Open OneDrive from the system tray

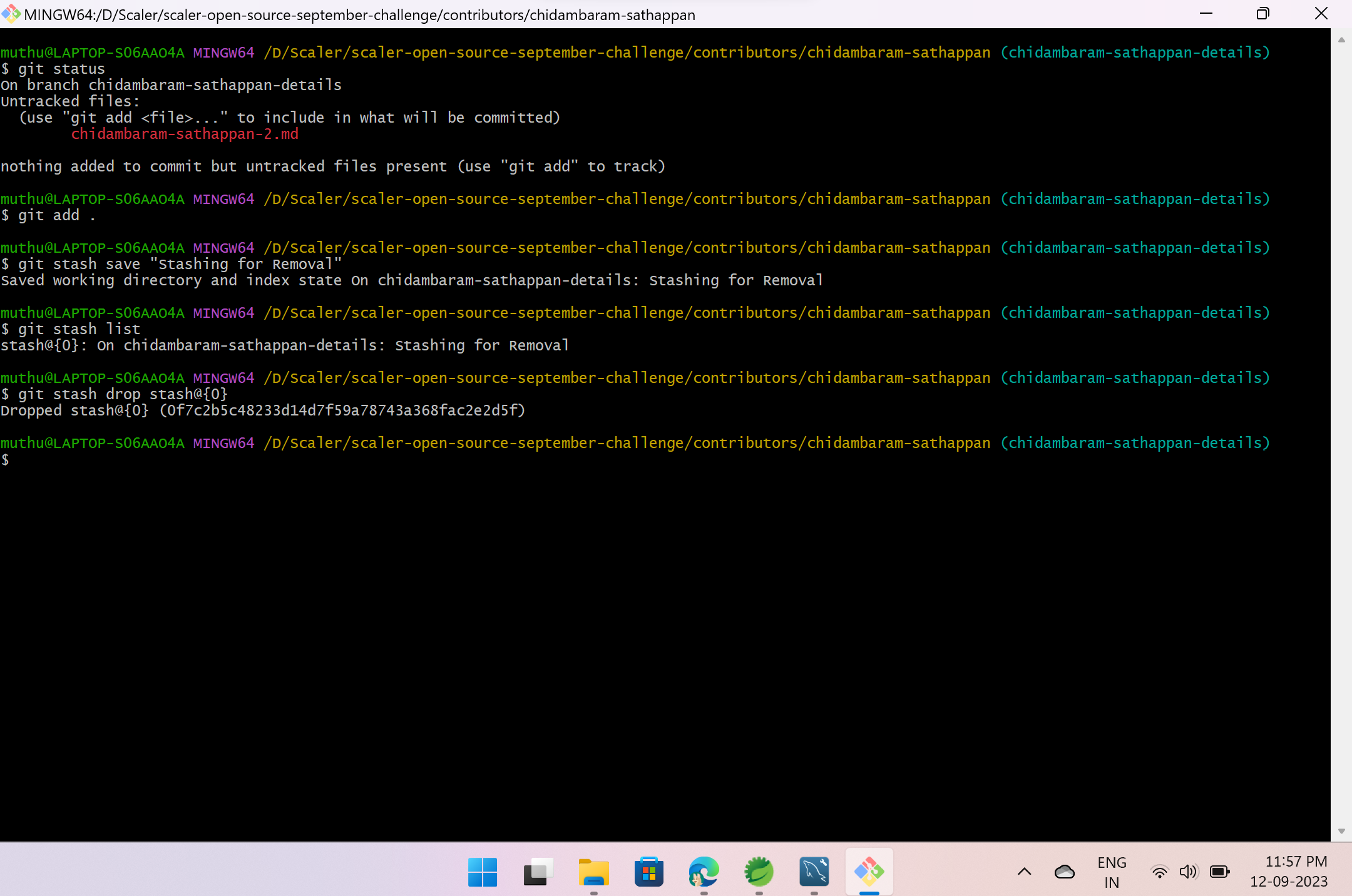tap(1064, 872)
